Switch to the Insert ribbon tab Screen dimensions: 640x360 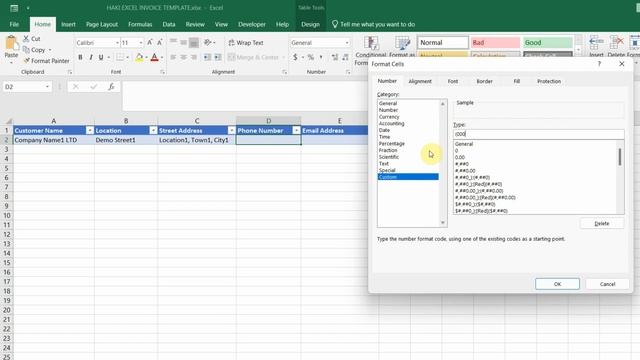[x=68, y=24]
